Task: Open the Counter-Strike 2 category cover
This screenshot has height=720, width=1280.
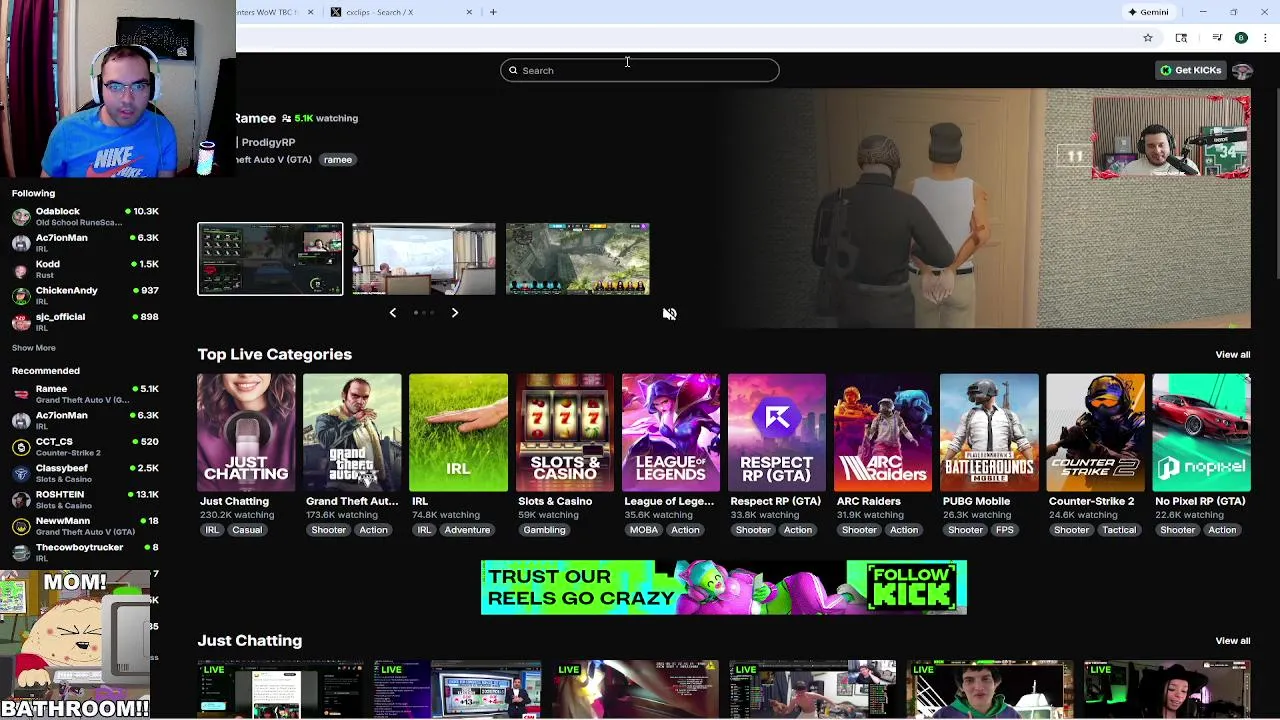Action: pos(1095,432)
